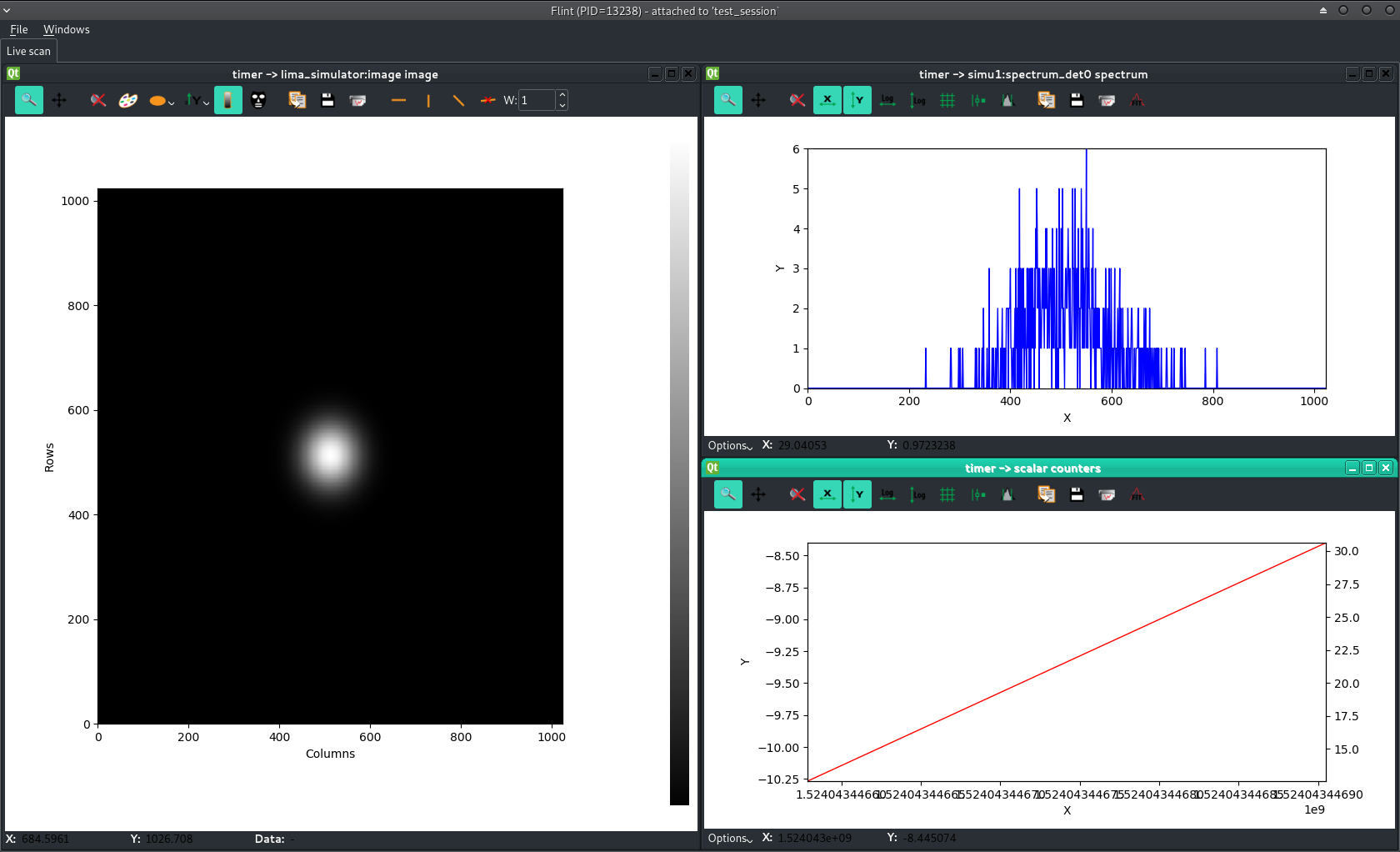
Task: Toggle Y log scale in scalar counters
Action: tap(917, 494)
